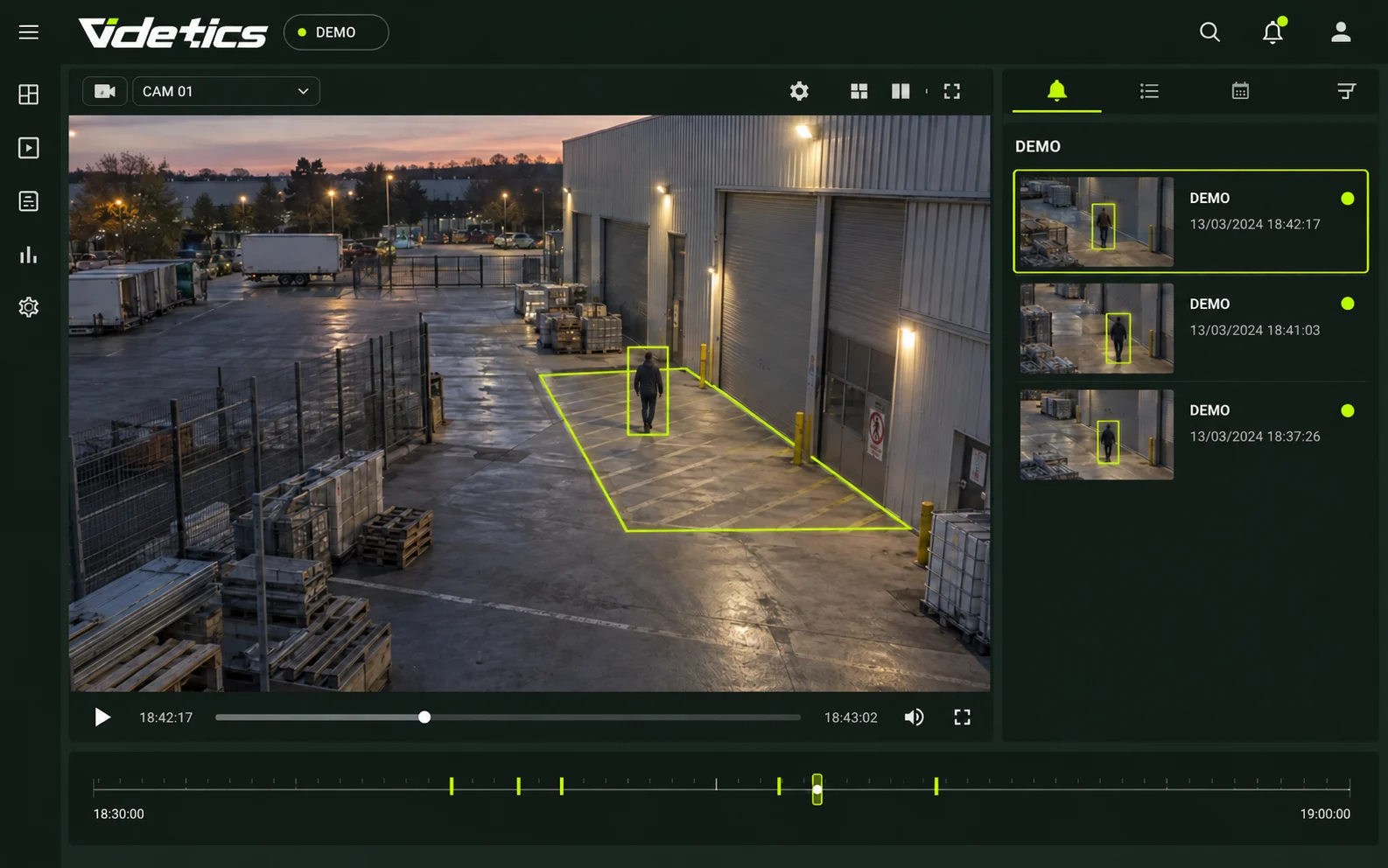The width and height of the screenshot is (1388, 868).
Task: Click the status dot on the 18:41:03 alert
Action: click(x=1348, y=304)
